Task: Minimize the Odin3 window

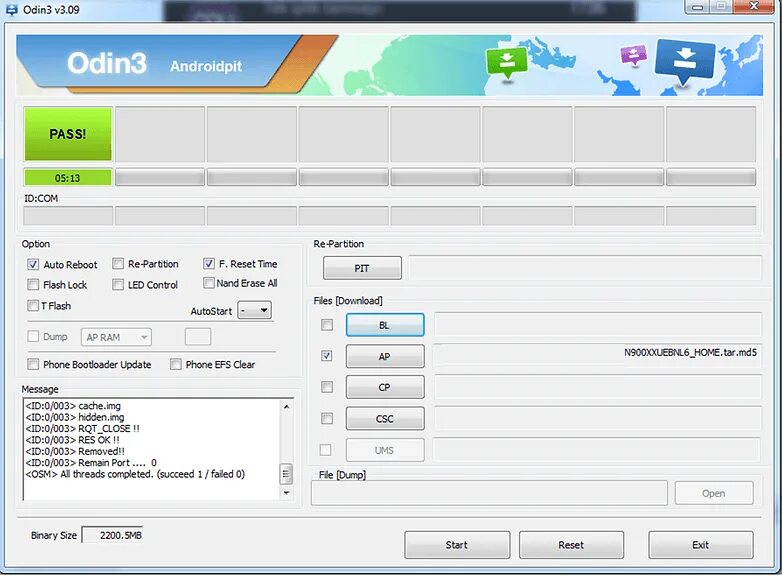Action: tap(697, 6)
